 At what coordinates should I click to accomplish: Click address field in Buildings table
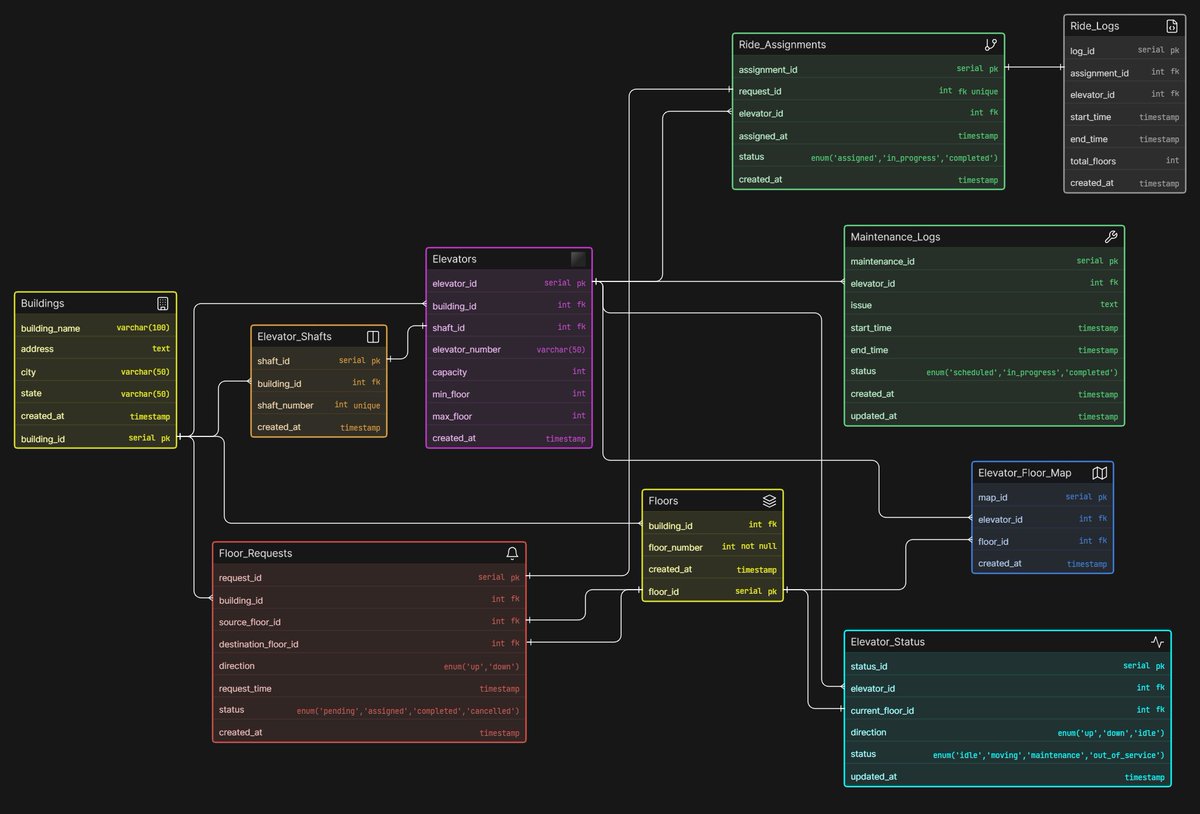click(x=96, y=350)
